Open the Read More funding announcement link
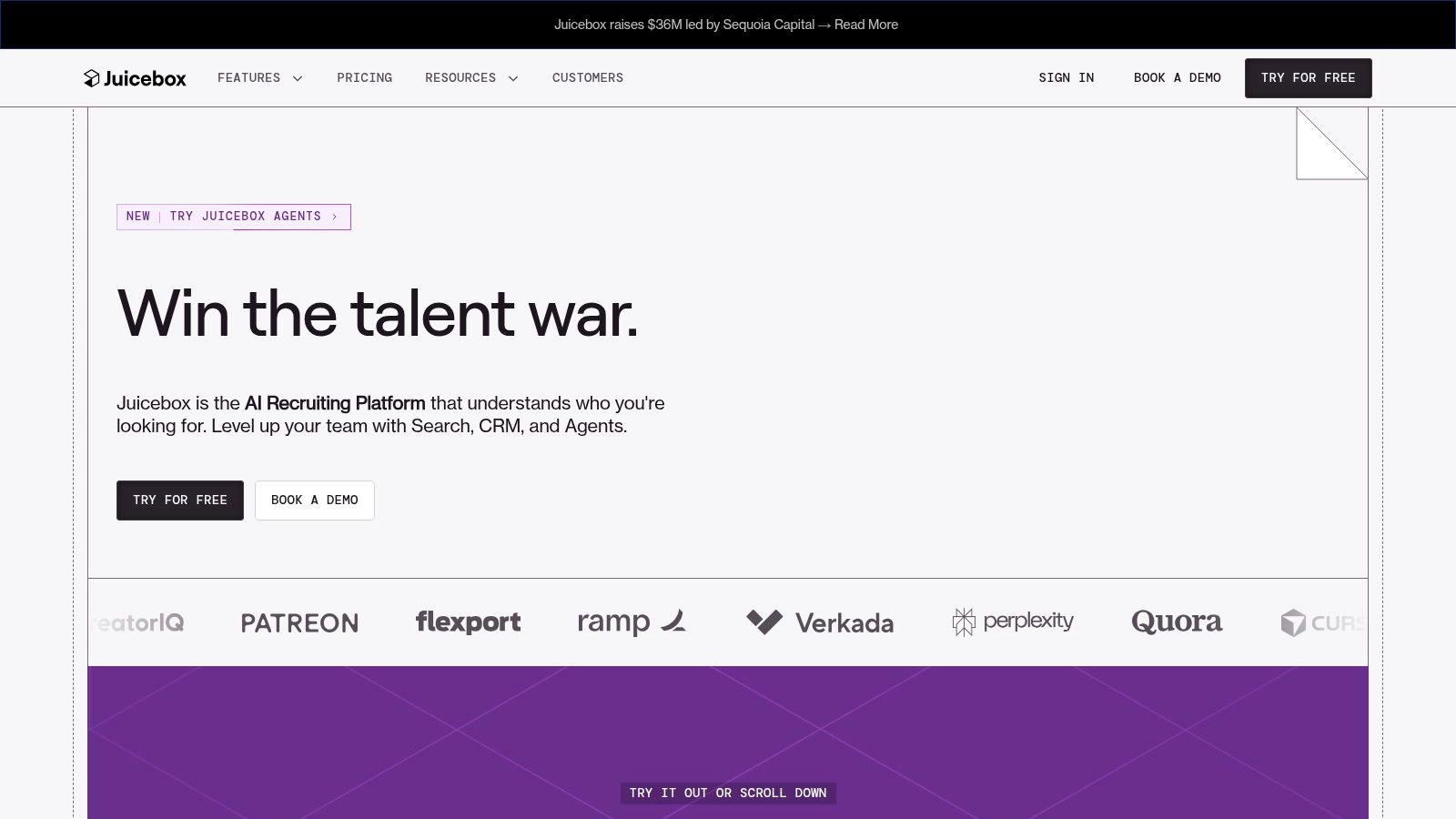Image resolution: width=1456 pixels, height=819 pixels. tap(866, 25)
